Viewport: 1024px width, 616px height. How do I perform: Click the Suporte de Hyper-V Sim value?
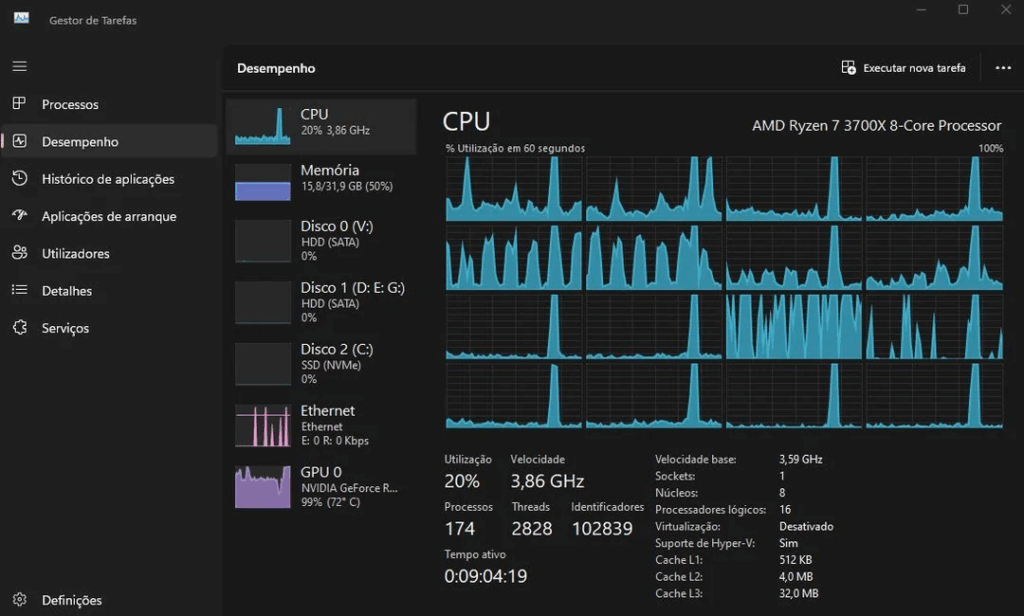(x=788, y=543)
